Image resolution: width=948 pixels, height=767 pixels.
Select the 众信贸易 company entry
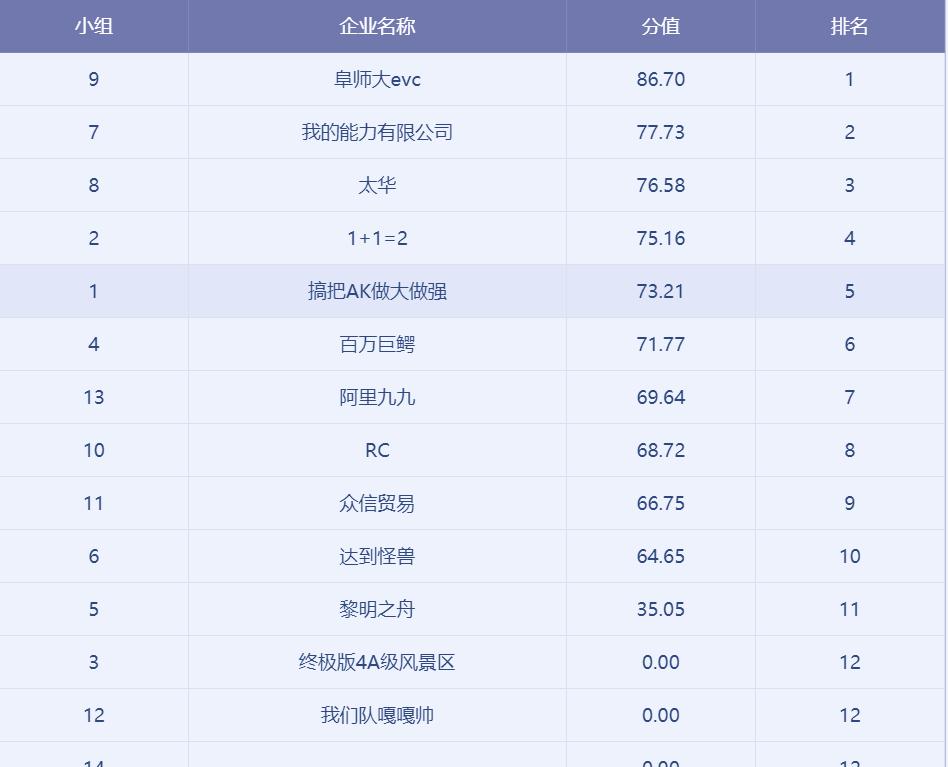click(377, 503)
